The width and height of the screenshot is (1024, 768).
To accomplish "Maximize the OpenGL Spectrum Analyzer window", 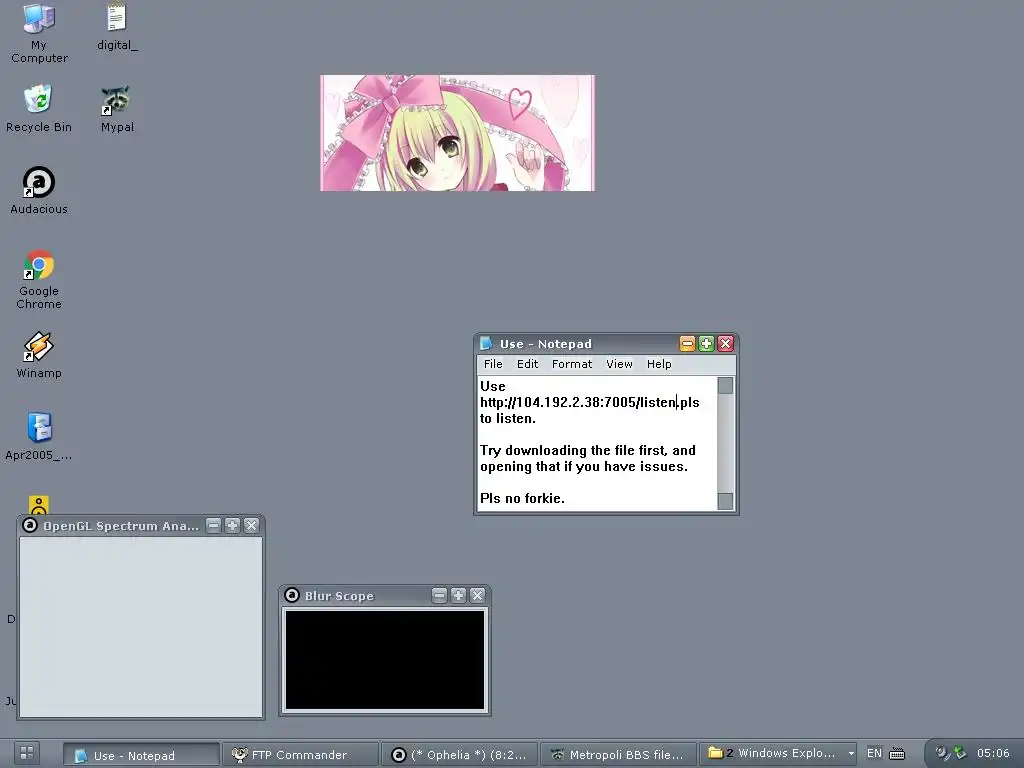I will pyautogui.click(x=232, y=526).
